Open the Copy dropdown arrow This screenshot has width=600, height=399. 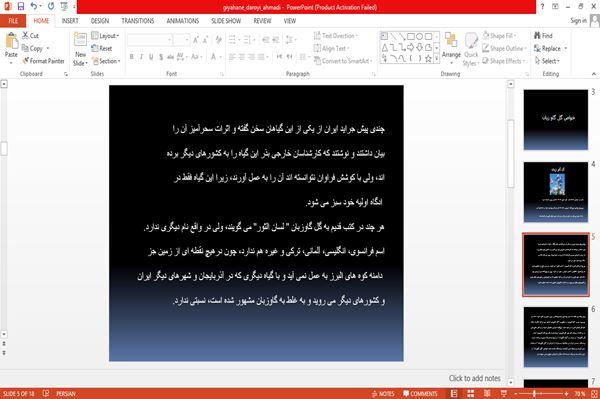48,49
